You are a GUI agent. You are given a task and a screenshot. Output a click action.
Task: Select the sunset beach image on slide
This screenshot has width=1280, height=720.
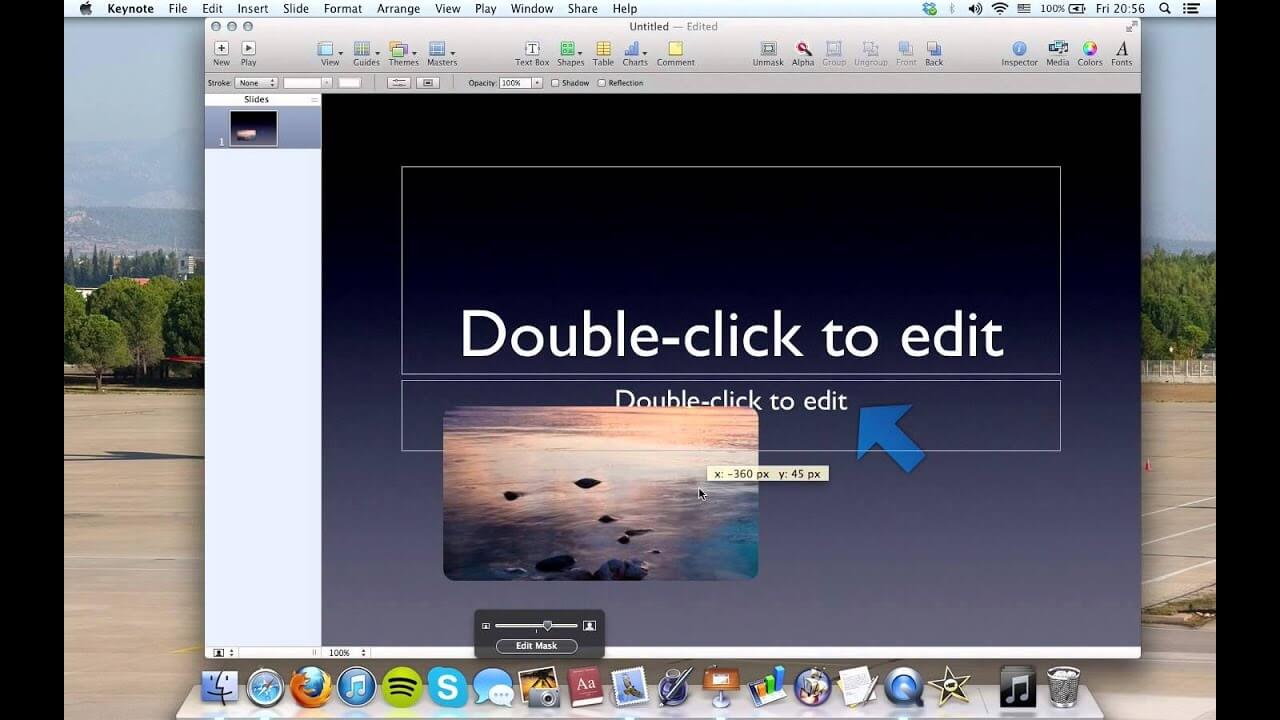click(600, 493)
